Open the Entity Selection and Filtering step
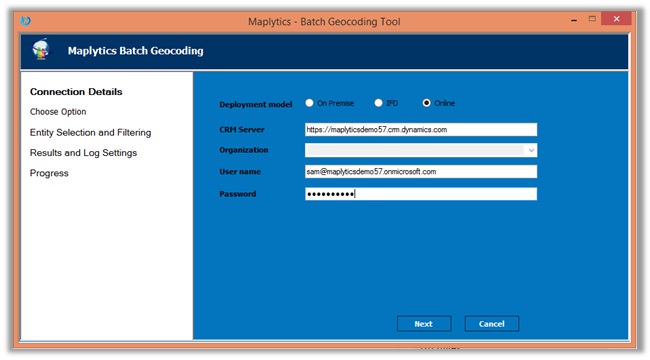This screenshot has height=360, width=650. tap(90, 132)
